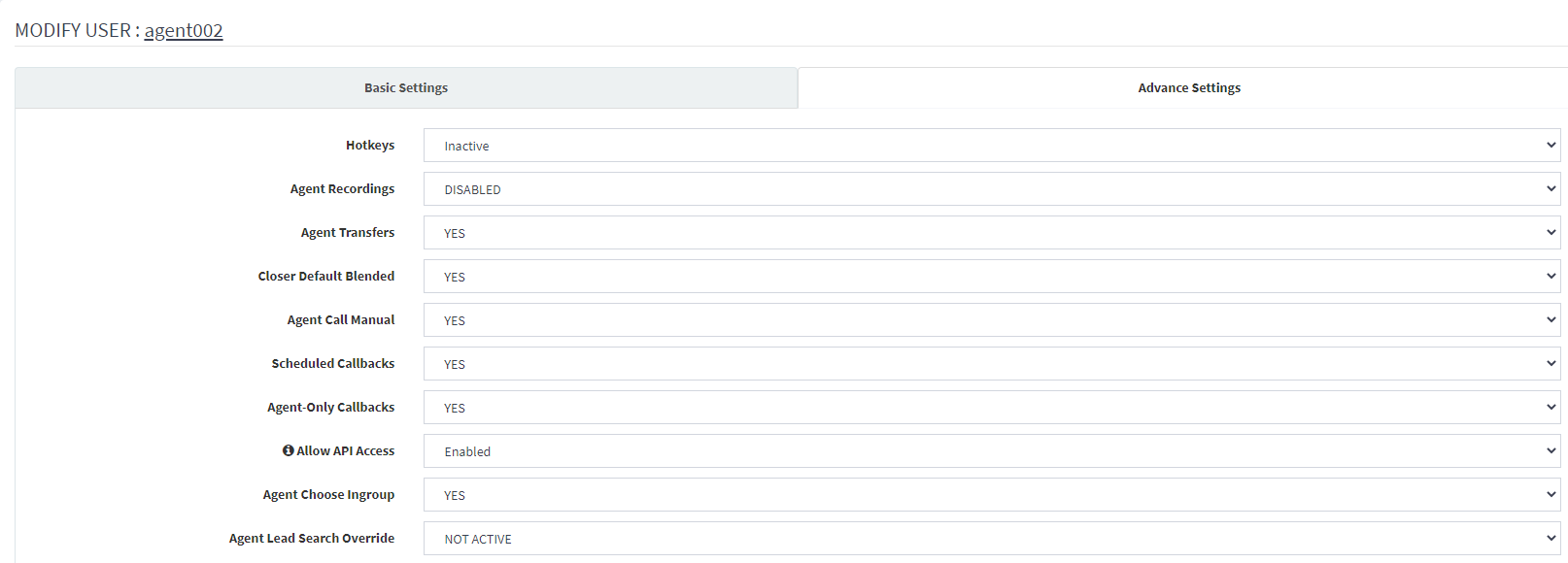Expand the Agent Call Manual dropdown

pos(992,320)
